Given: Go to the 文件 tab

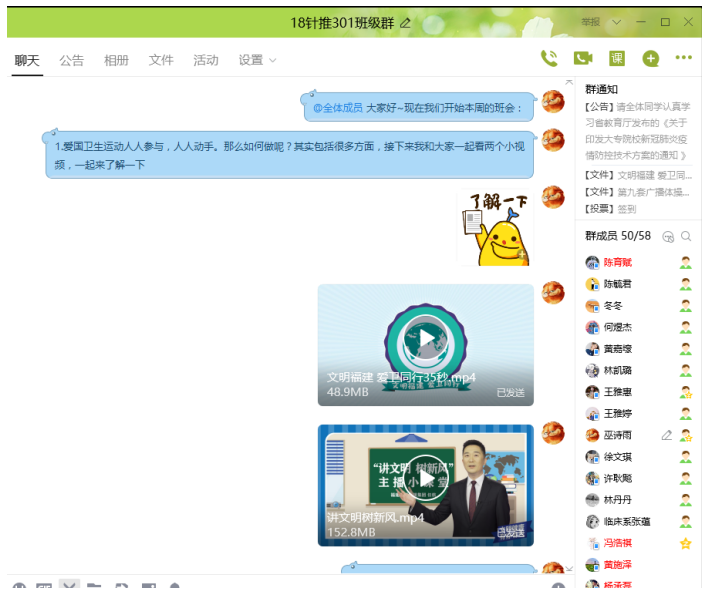Looking at the screenshot, I should [161, 60].
